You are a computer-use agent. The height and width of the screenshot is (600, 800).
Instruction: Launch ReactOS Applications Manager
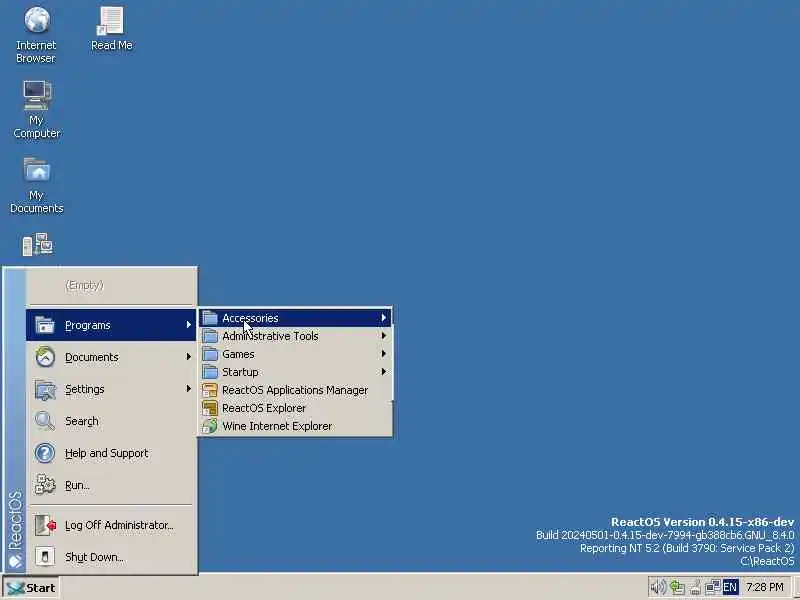(x=295, y=390)
